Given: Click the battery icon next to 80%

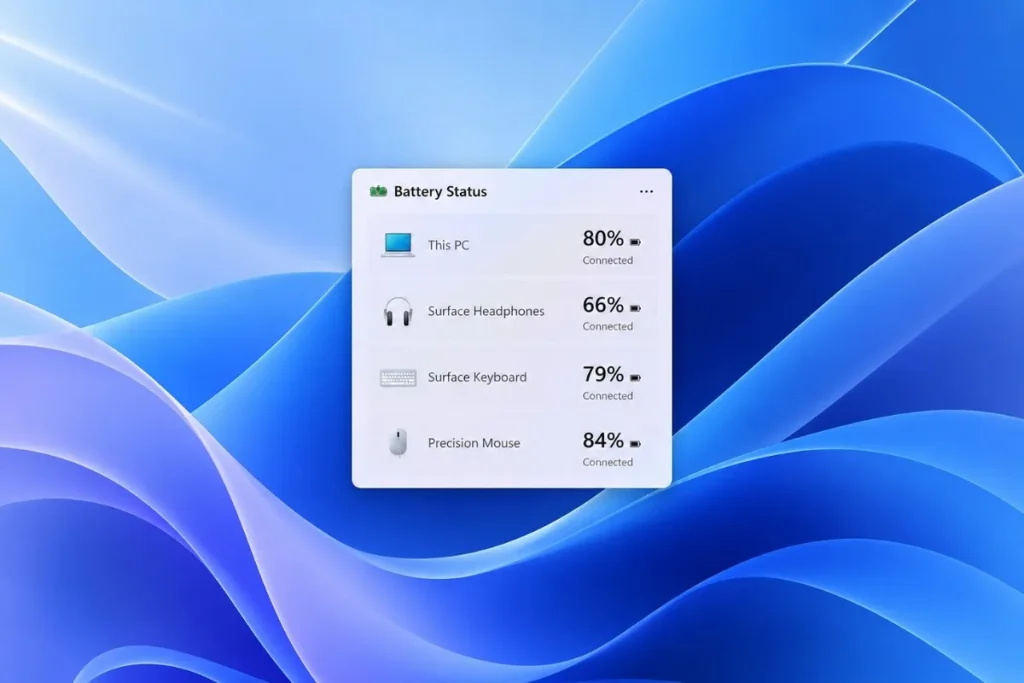Looking at the screenshot, I should tap(635, 242).
